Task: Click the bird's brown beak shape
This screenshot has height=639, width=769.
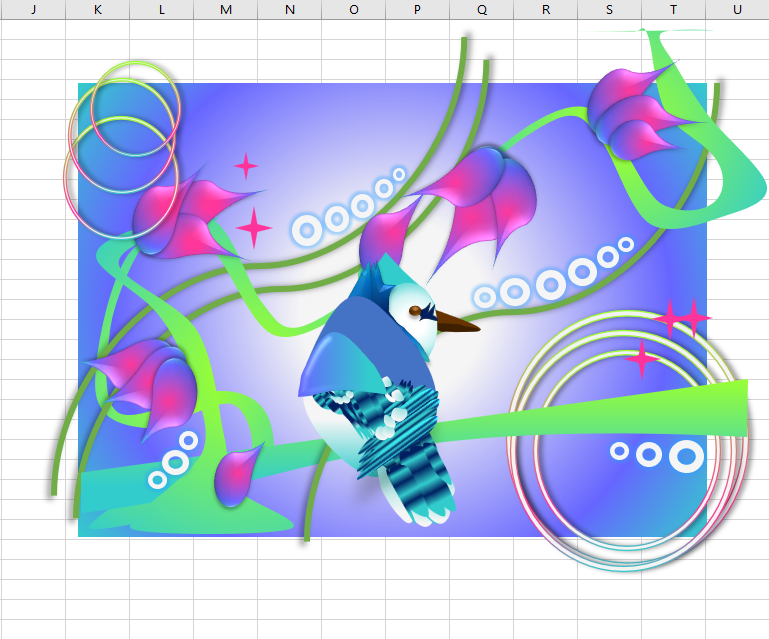Action: 457,322
